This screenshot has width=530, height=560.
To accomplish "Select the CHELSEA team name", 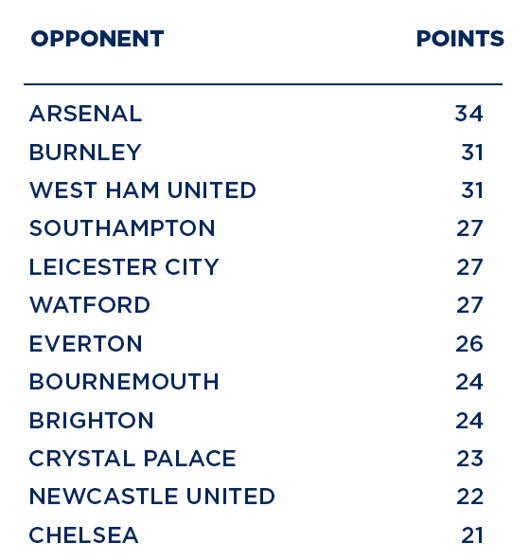I will pyautogui.click(x=84, y=535).
